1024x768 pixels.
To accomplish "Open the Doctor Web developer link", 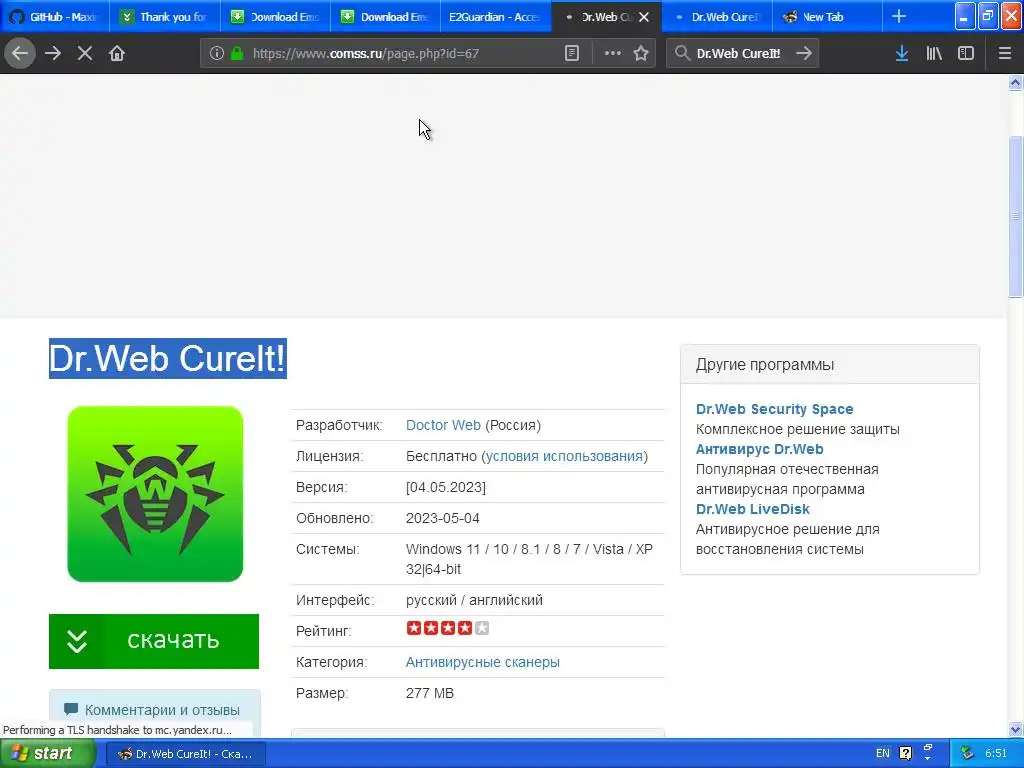I will 443,425.
